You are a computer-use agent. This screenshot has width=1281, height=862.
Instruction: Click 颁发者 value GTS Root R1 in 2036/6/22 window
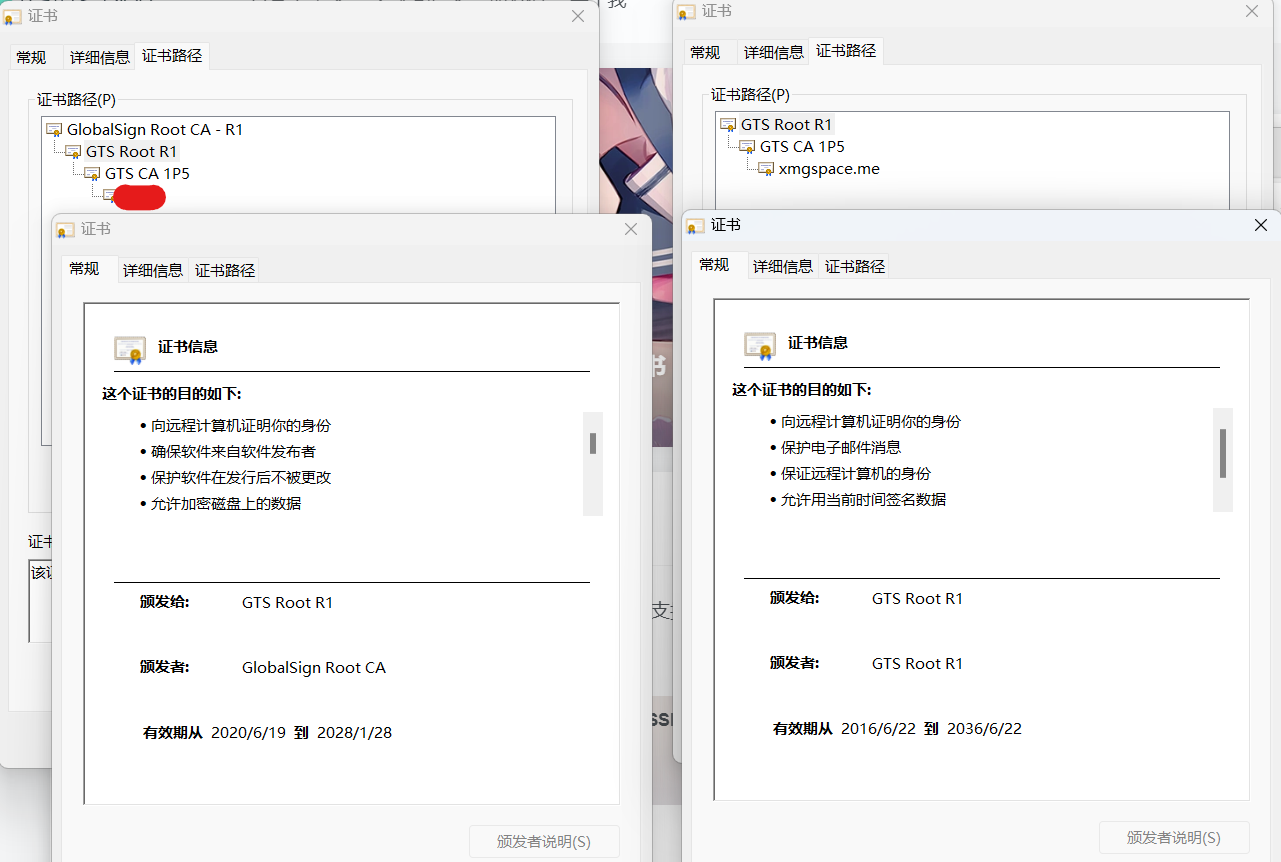click(917, 664)
